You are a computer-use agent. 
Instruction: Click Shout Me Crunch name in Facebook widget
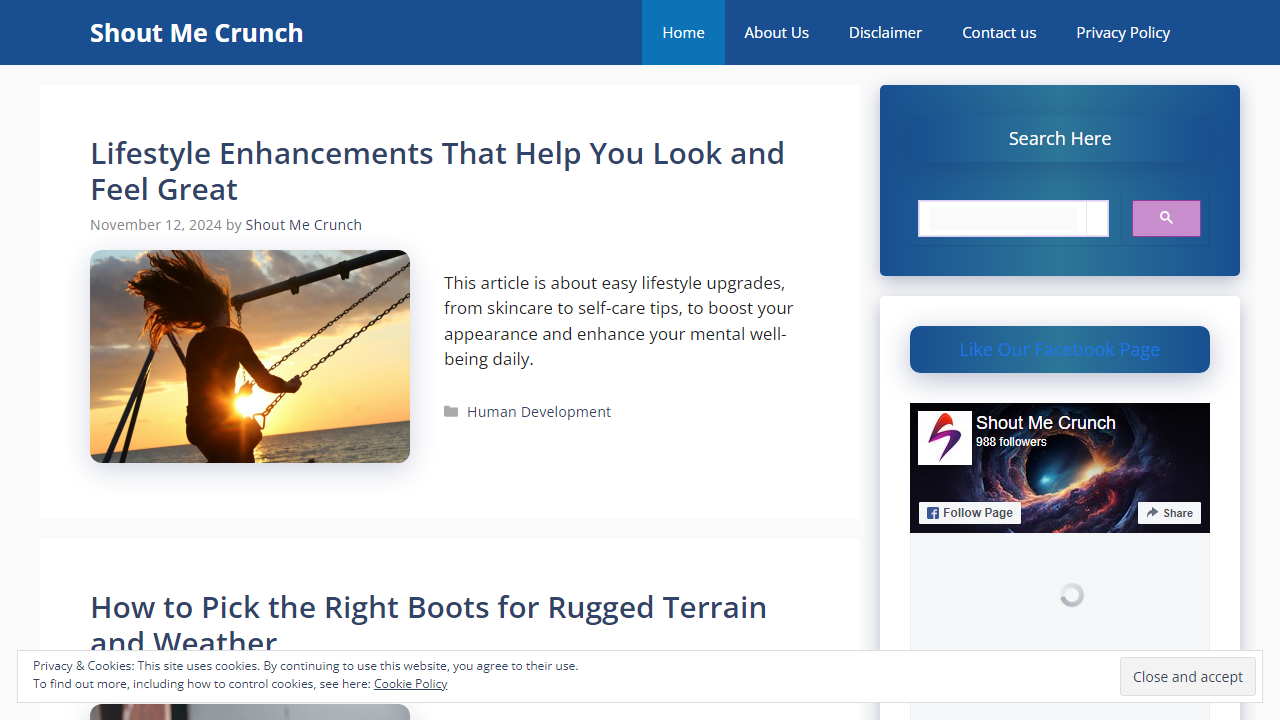click(x=1045, y=423)
